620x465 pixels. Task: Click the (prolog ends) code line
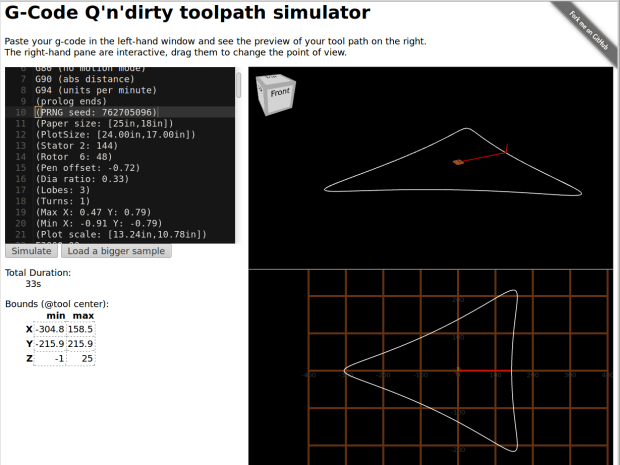point(71,101)
